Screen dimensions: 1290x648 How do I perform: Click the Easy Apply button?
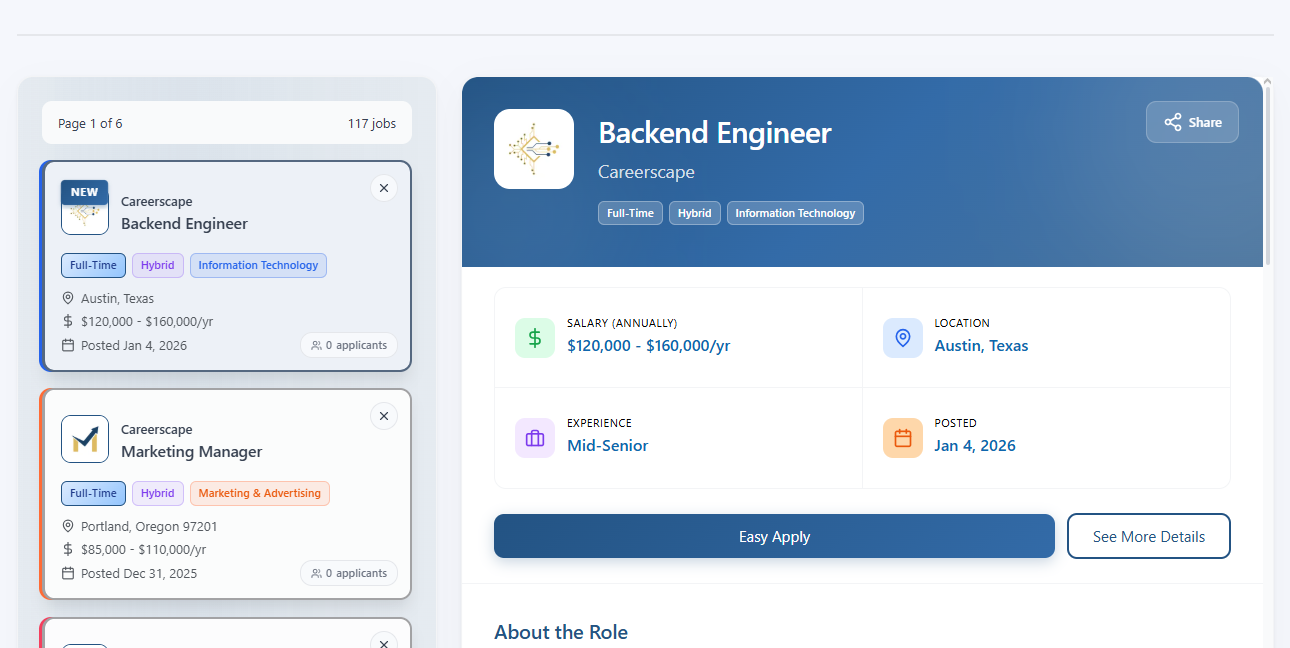point(774,536)
